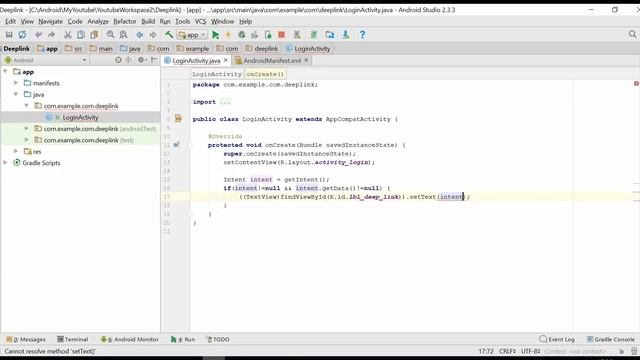The height and width of the screenshot is (360, 640).
Task: Select the LoginActivity.java editor tab
Action: pos(196,60)
